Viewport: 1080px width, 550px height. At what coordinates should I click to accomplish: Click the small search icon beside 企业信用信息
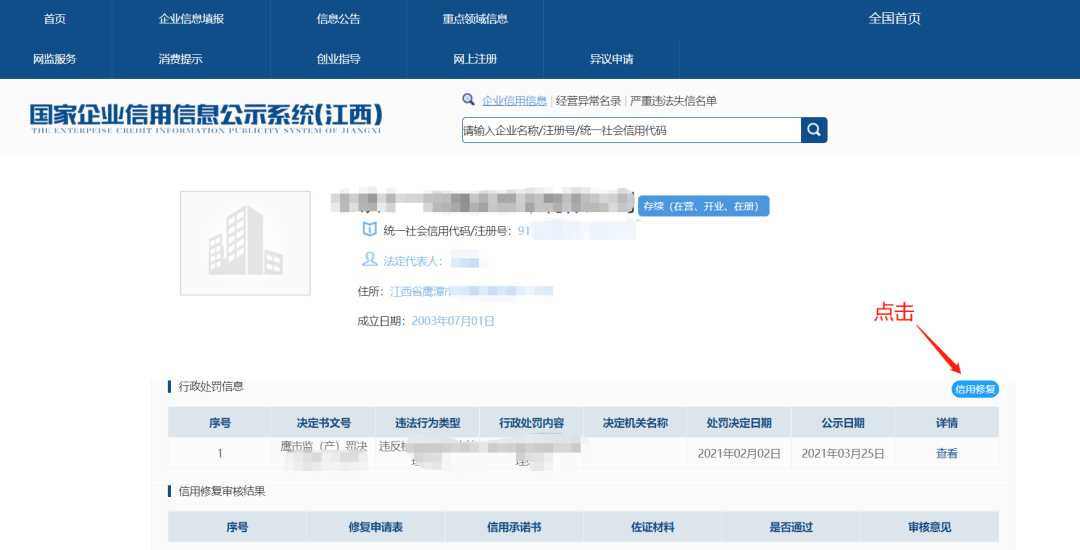pyautogui.click(x=468, y=100)
